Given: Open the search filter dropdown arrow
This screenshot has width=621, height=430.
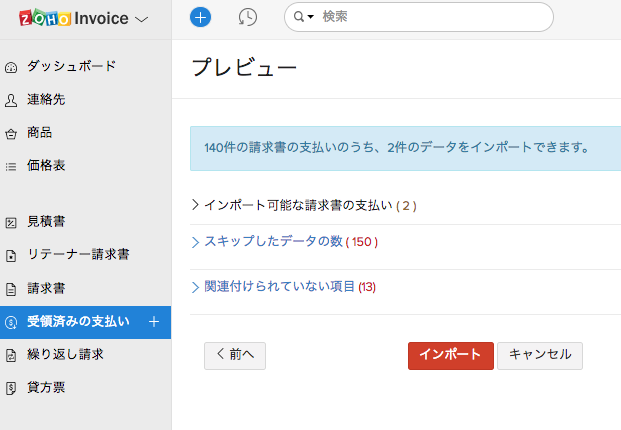Looking at the screenshot, I should point(303,17).
